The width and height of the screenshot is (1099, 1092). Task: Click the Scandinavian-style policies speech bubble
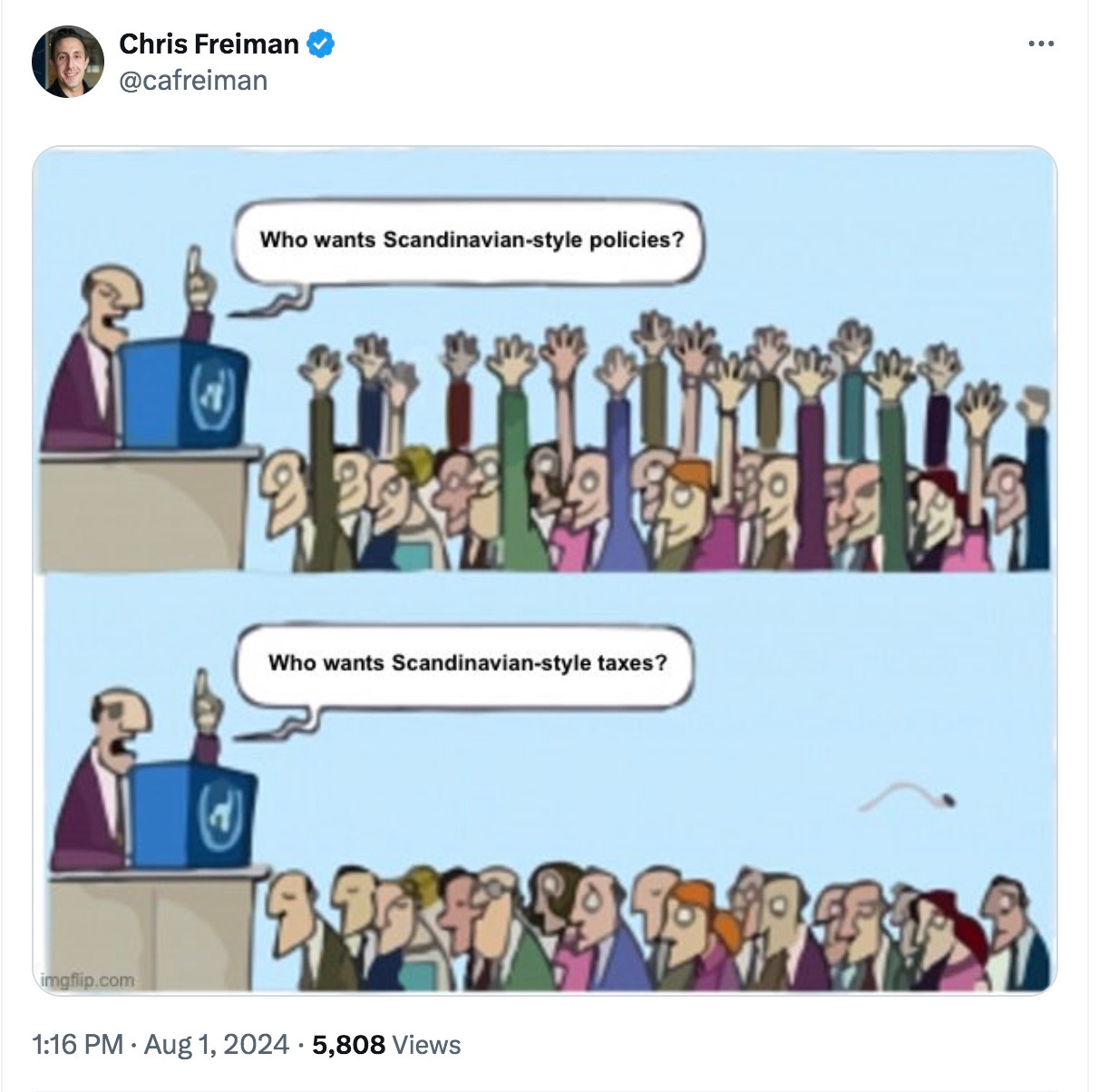(x=471, y=241)
